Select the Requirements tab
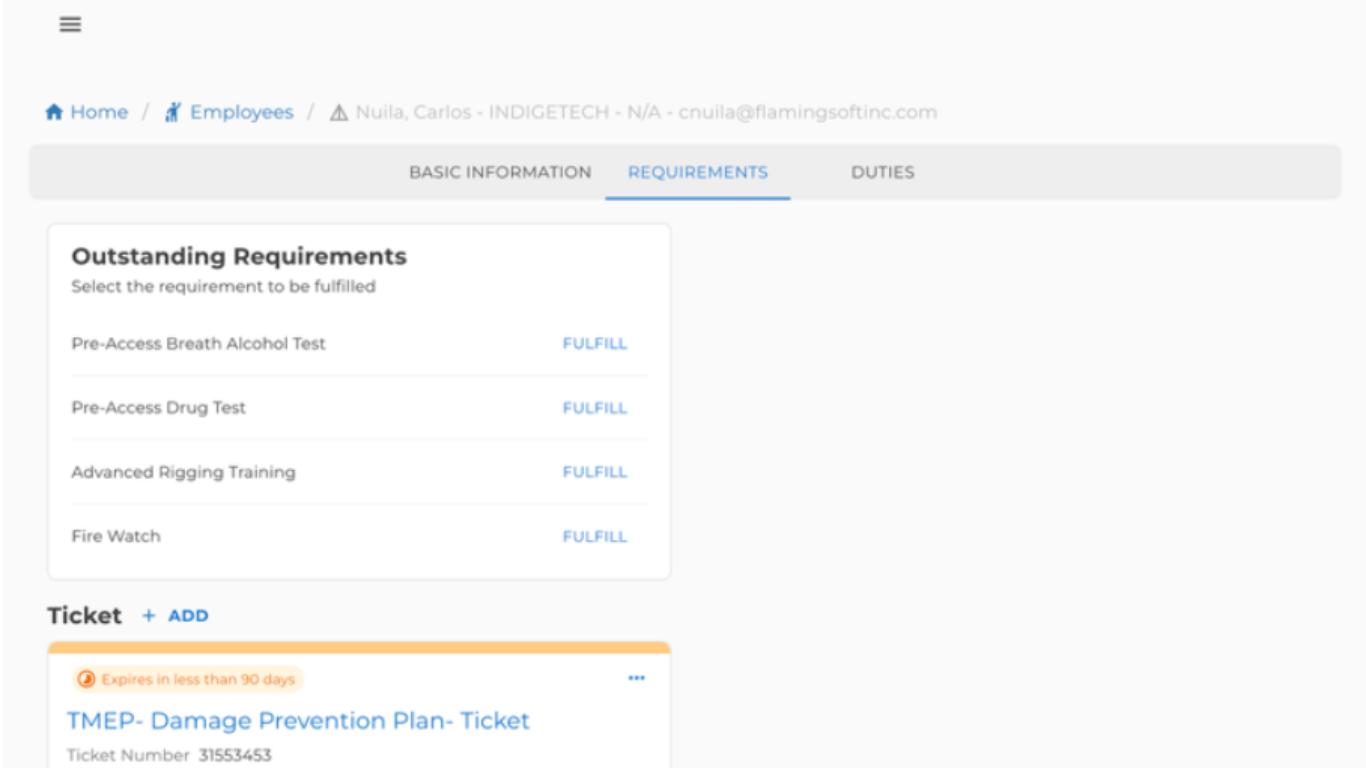Viewport: 1366px width, 768px height. point(697,172)
